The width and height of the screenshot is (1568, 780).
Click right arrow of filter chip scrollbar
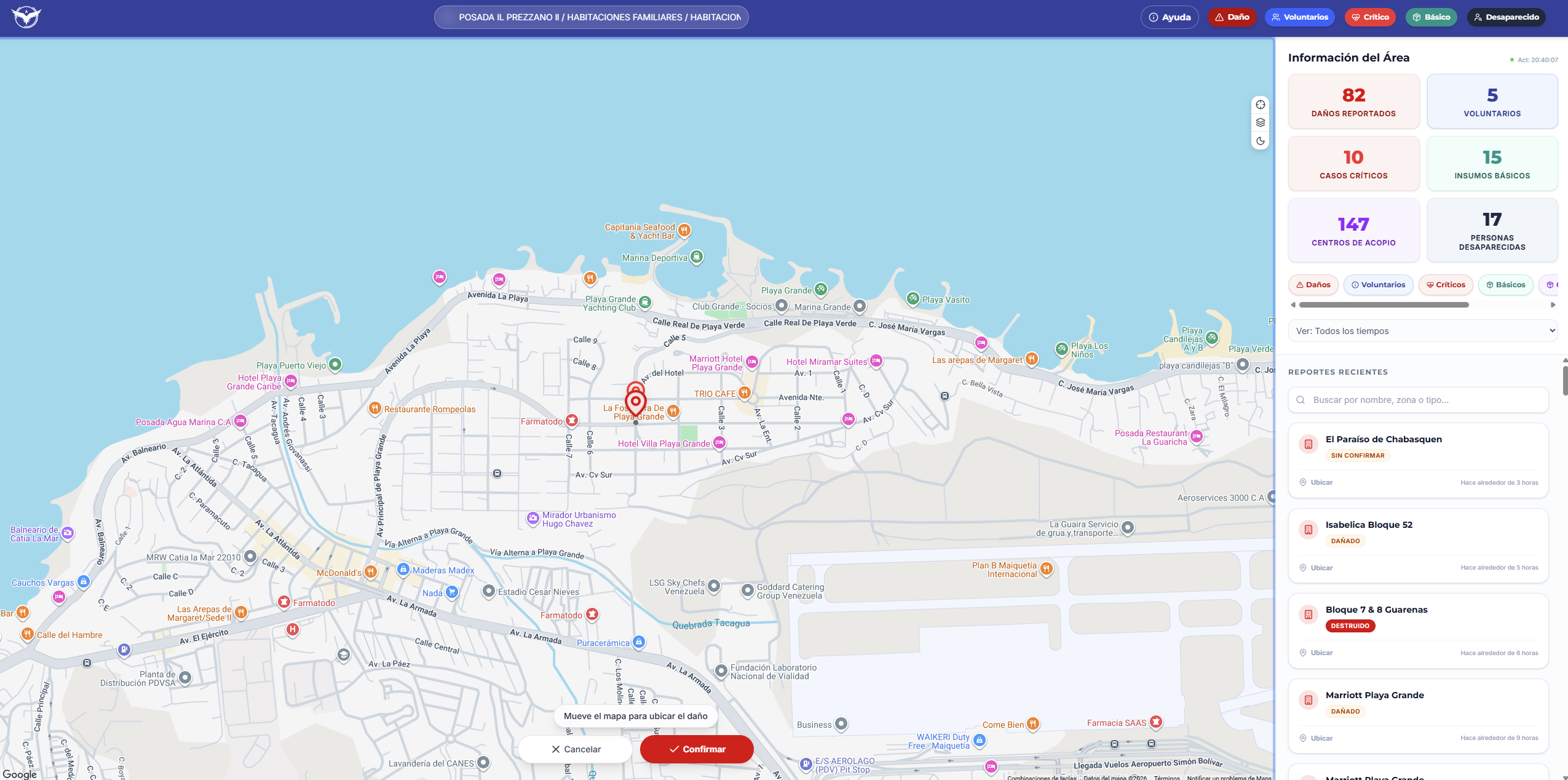1553,305
